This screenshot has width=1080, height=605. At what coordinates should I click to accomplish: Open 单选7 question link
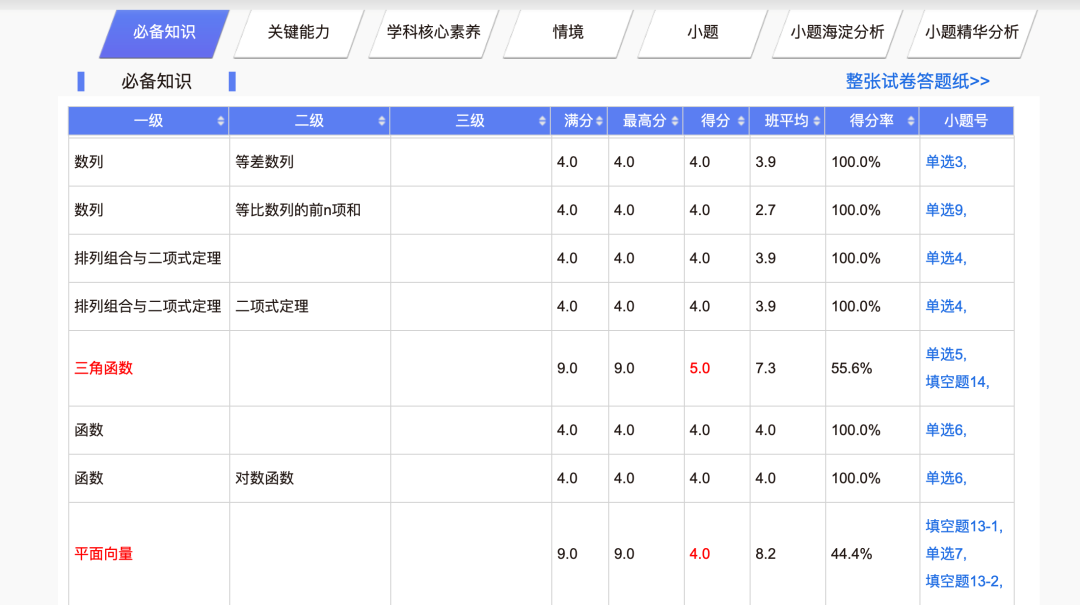pos(946,554)
